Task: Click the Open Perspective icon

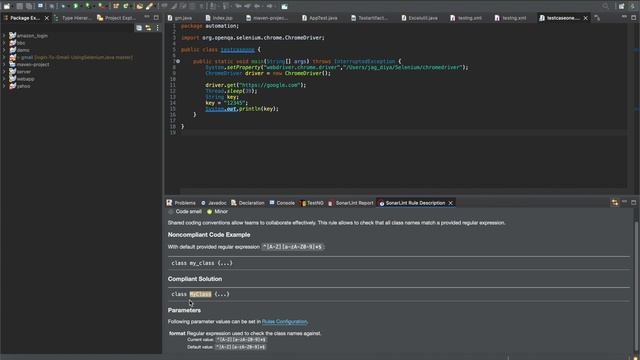Action: click(x=621, y=6)
